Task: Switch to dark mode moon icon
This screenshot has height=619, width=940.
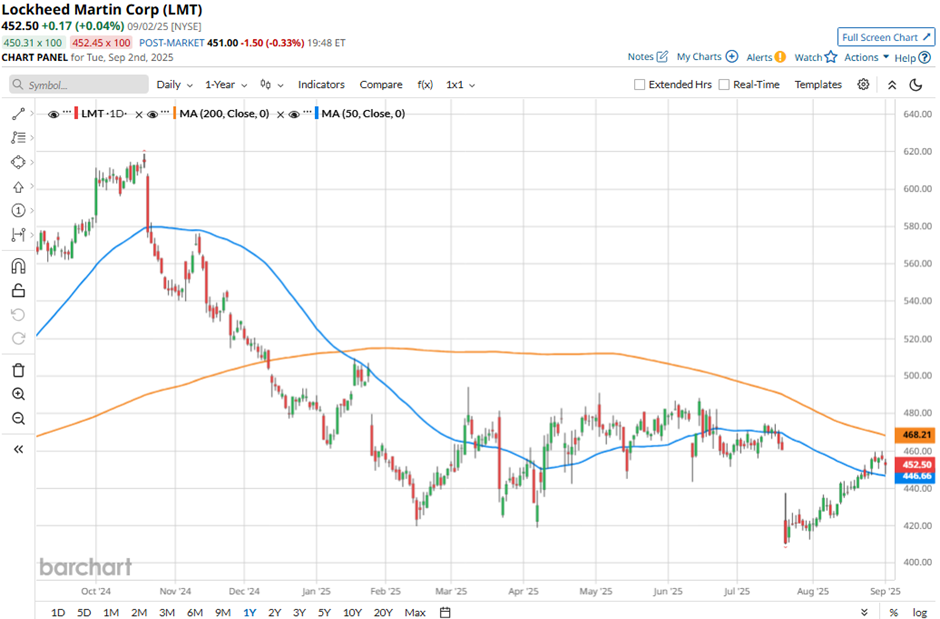Action: point(915,84)
